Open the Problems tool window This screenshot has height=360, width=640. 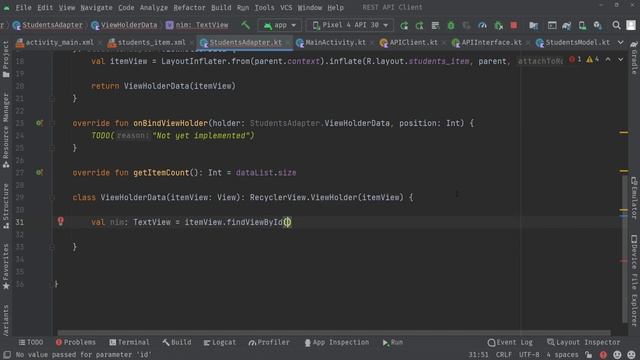tap(76, 342)
